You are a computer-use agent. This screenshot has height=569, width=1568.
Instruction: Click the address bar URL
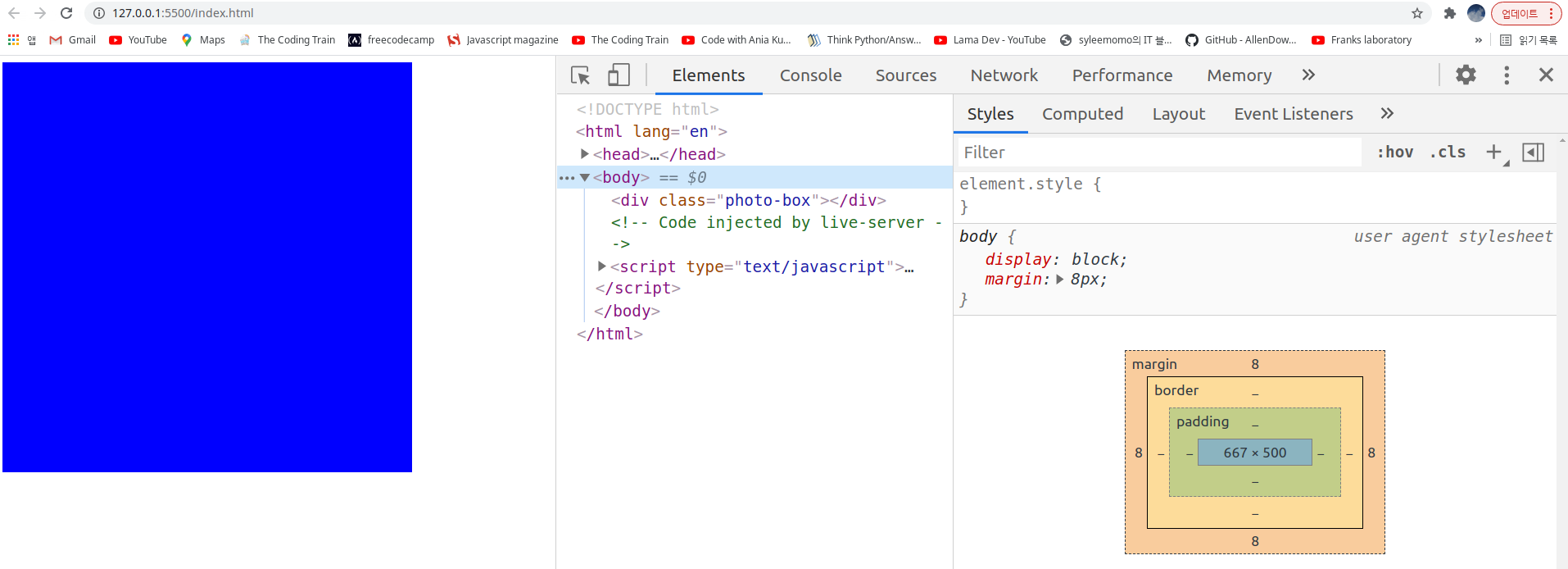pos(183,13)
